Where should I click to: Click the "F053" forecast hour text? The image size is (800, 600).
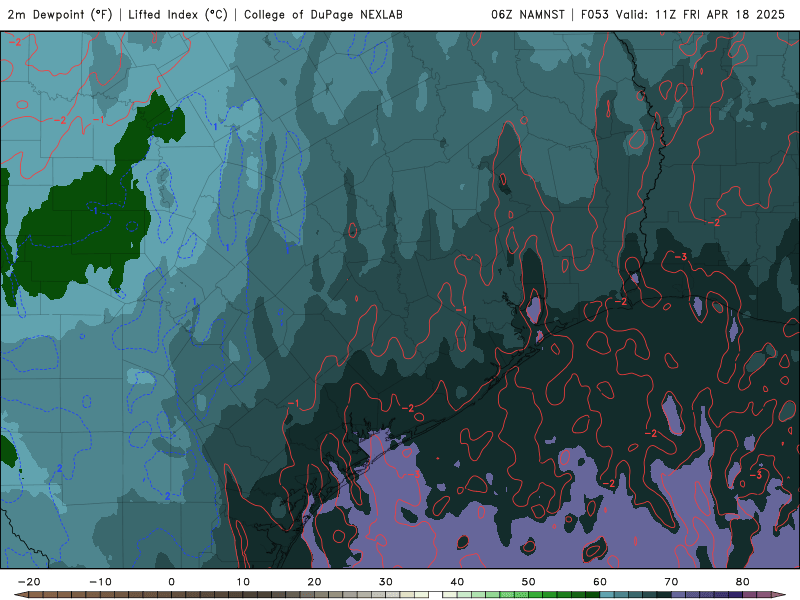(x=595, y=14)
